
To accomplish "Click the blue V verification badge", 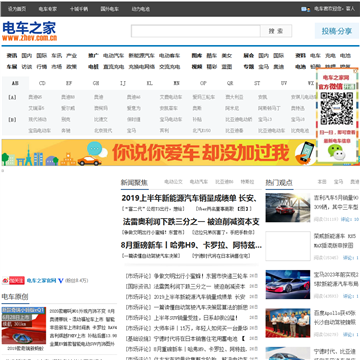I will [60, 281].
